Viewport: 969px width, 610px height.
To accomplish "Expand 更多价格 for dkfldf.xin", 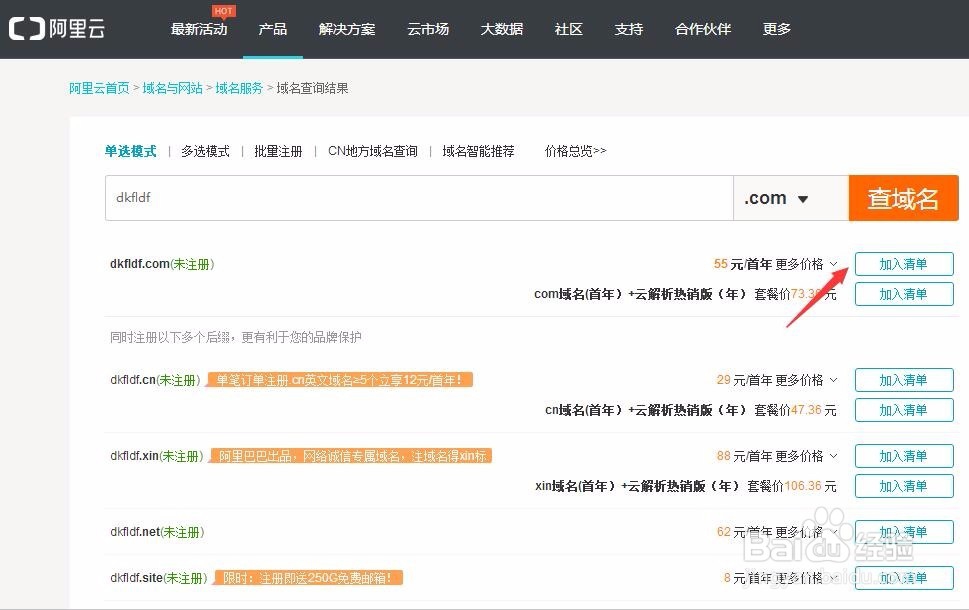I will point(806,456).
